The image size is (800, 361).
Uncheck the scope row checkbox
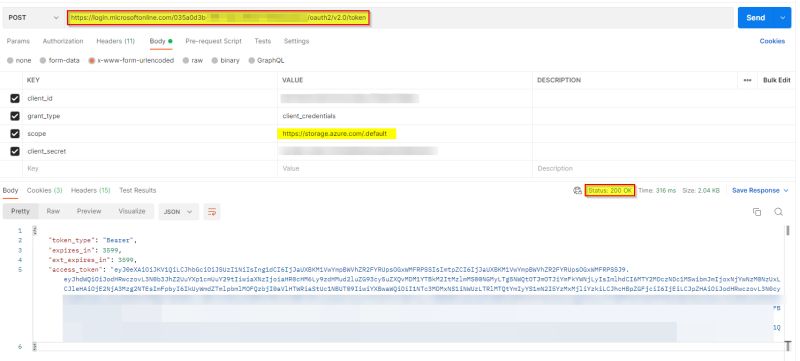[15, 134]
